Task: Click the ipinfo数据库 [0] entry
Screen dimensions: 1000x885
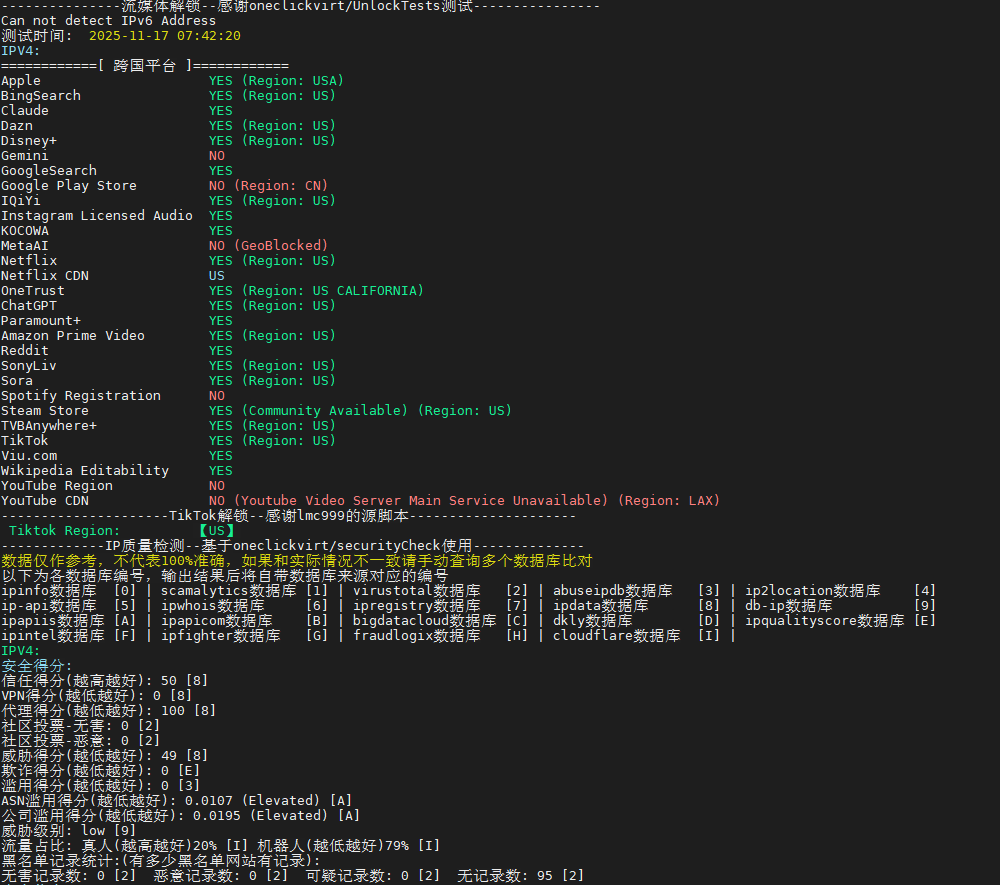Action: pos(68,591)
